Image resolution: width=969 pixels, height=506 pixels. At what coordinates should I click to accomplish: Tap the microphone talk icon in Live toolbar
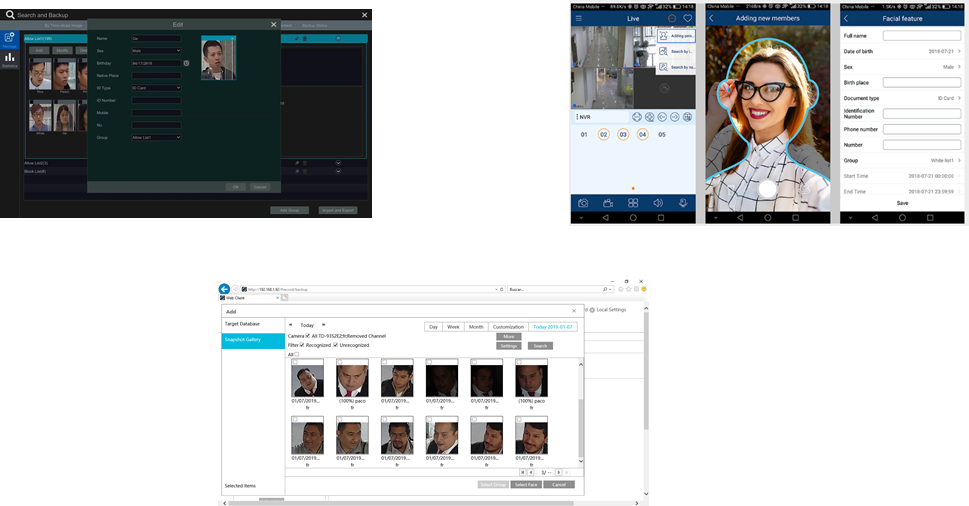pos(683,203)
